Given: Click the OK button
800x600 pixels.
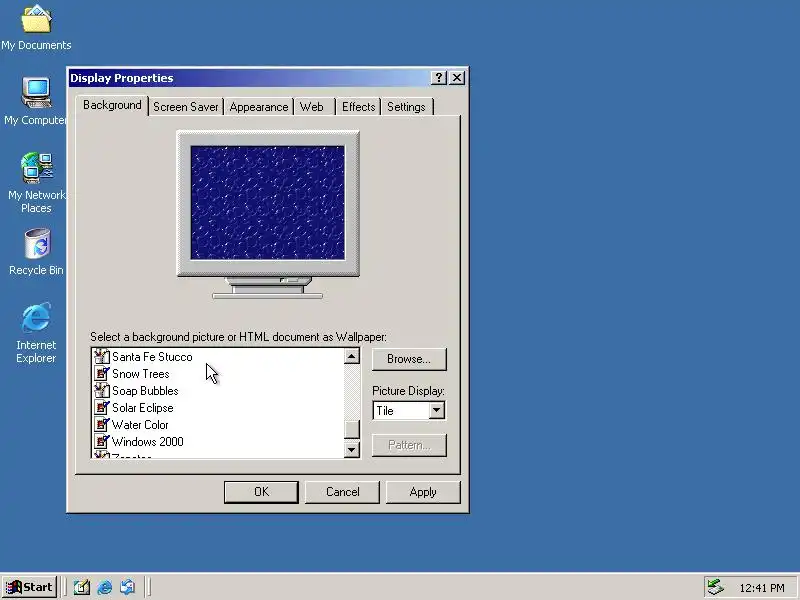Looking at the screenshot, I should click(261, 492).
